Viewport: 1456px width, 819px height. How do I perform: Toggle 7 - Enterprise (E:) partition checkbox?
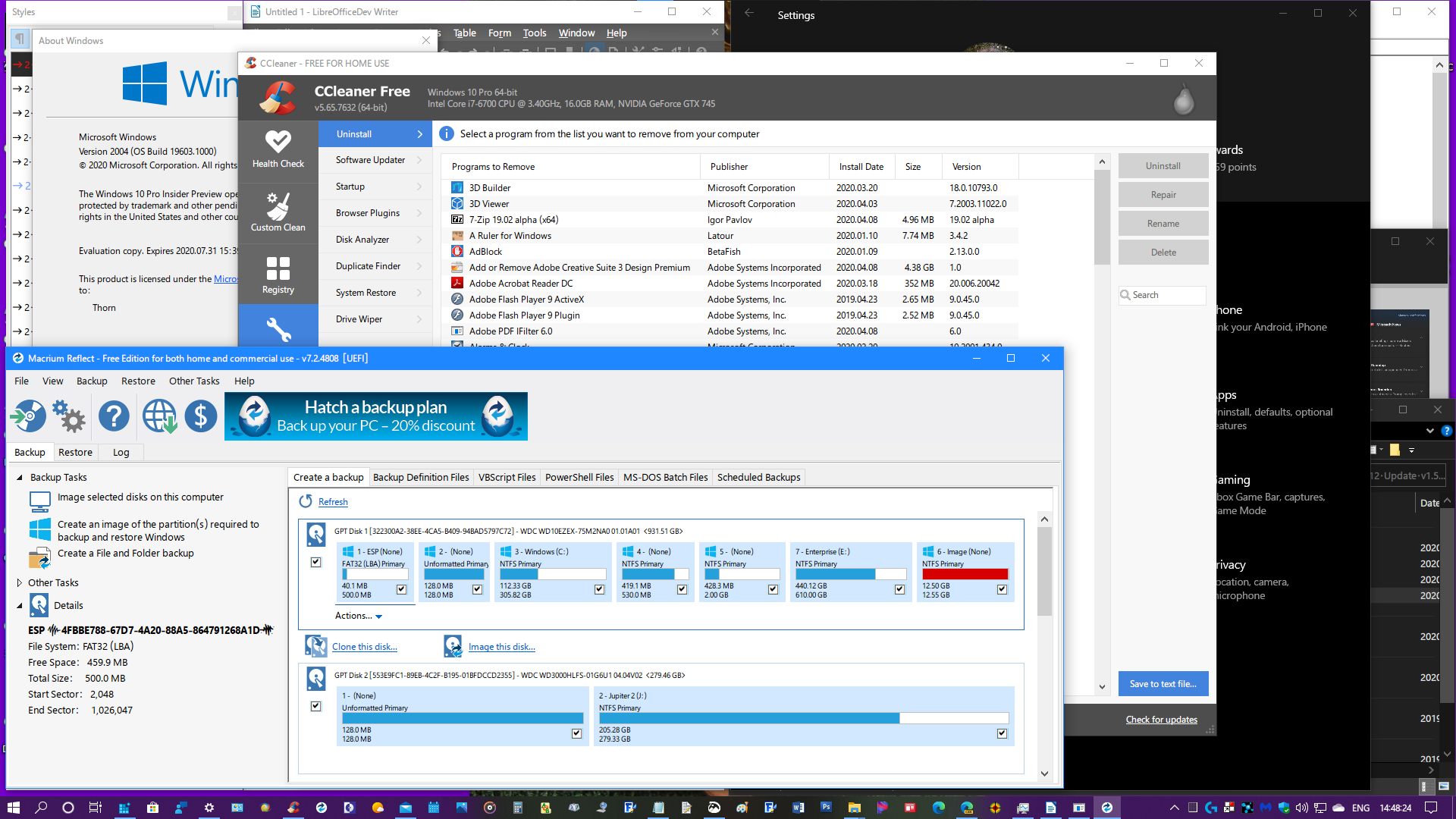899,589
